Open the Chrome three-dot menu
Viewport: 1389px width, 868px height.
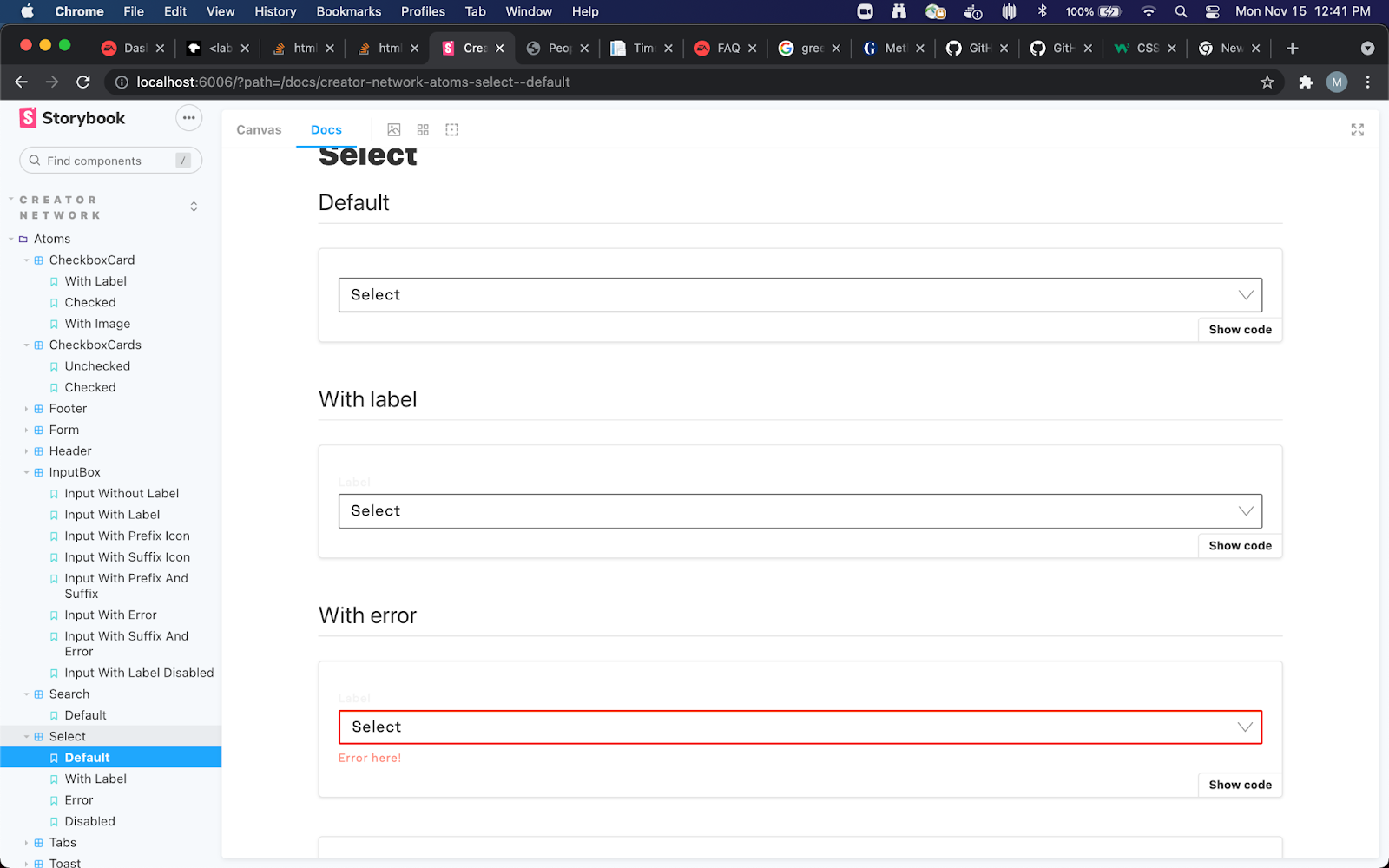coord(1368,82)
